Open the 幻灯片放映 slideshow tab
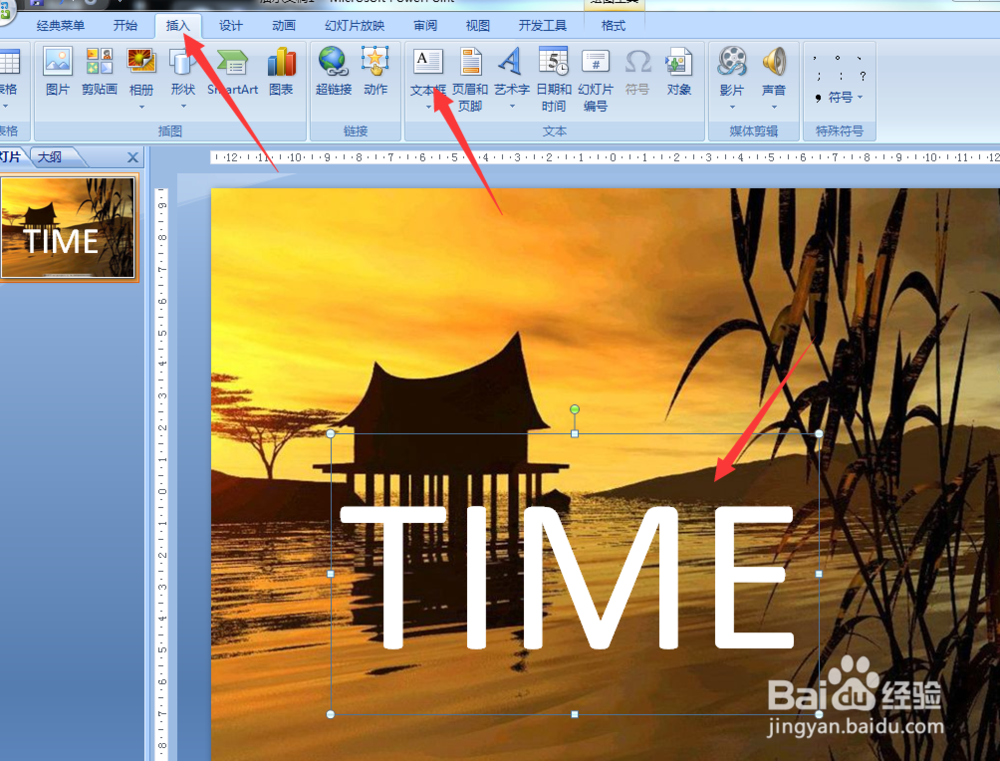 point(355,26)
